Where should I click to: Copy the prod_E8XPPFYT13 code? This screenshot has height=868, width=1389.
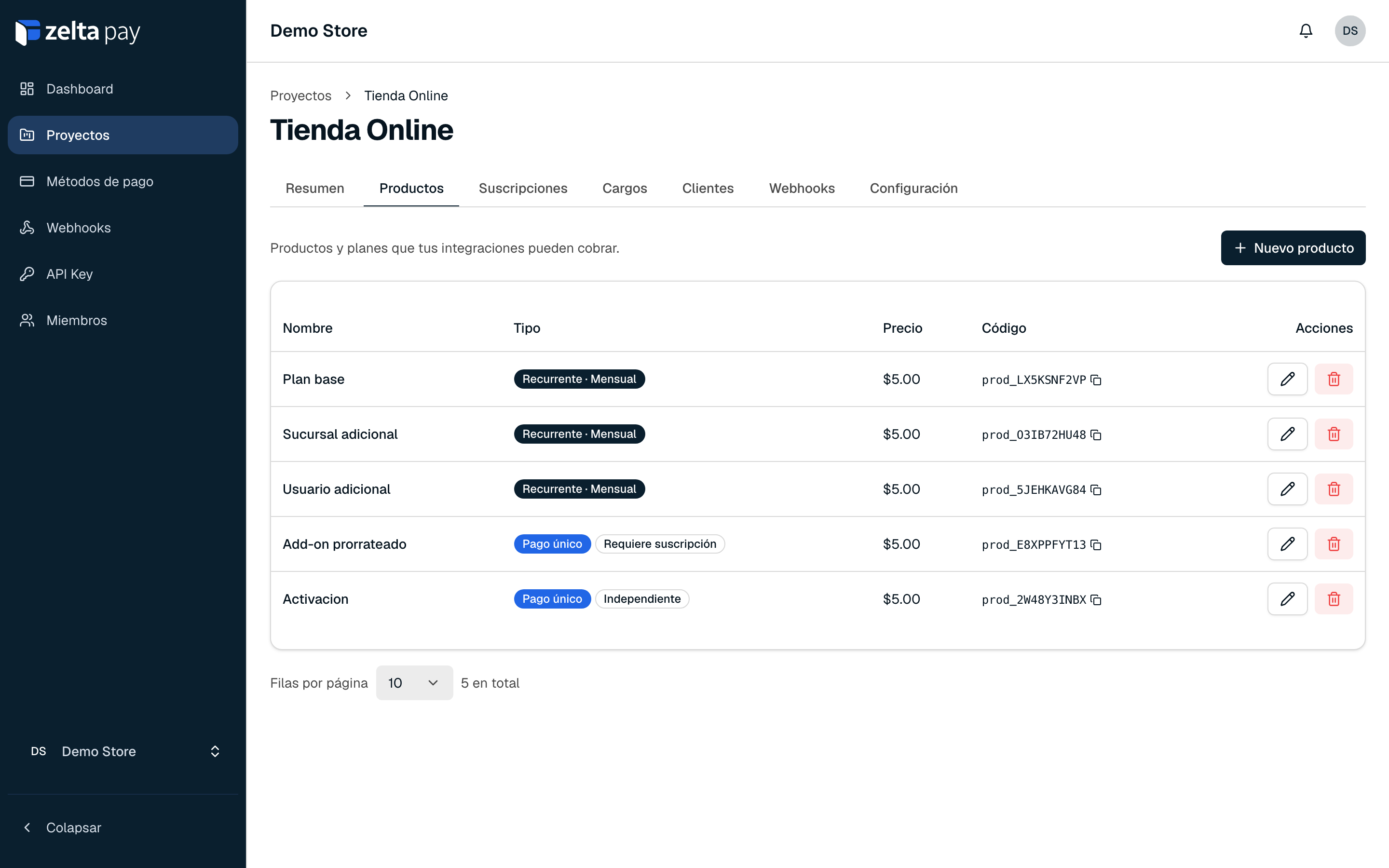point(1096,545)
